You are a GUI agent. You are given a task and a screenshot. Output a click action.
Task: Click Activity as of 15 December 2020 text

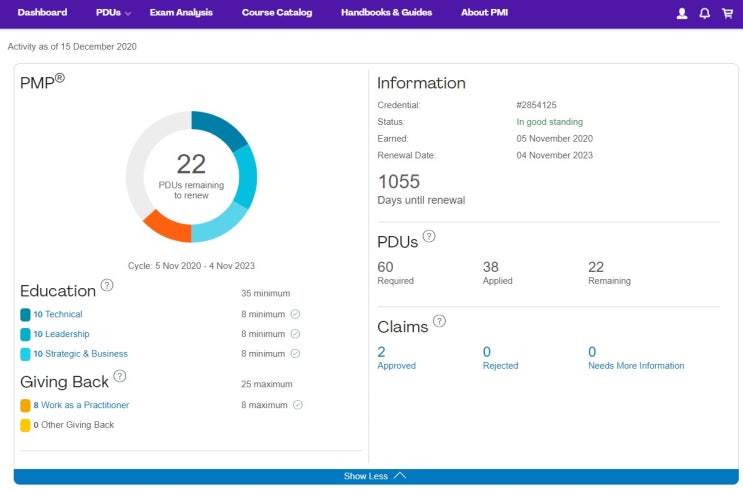72,46
